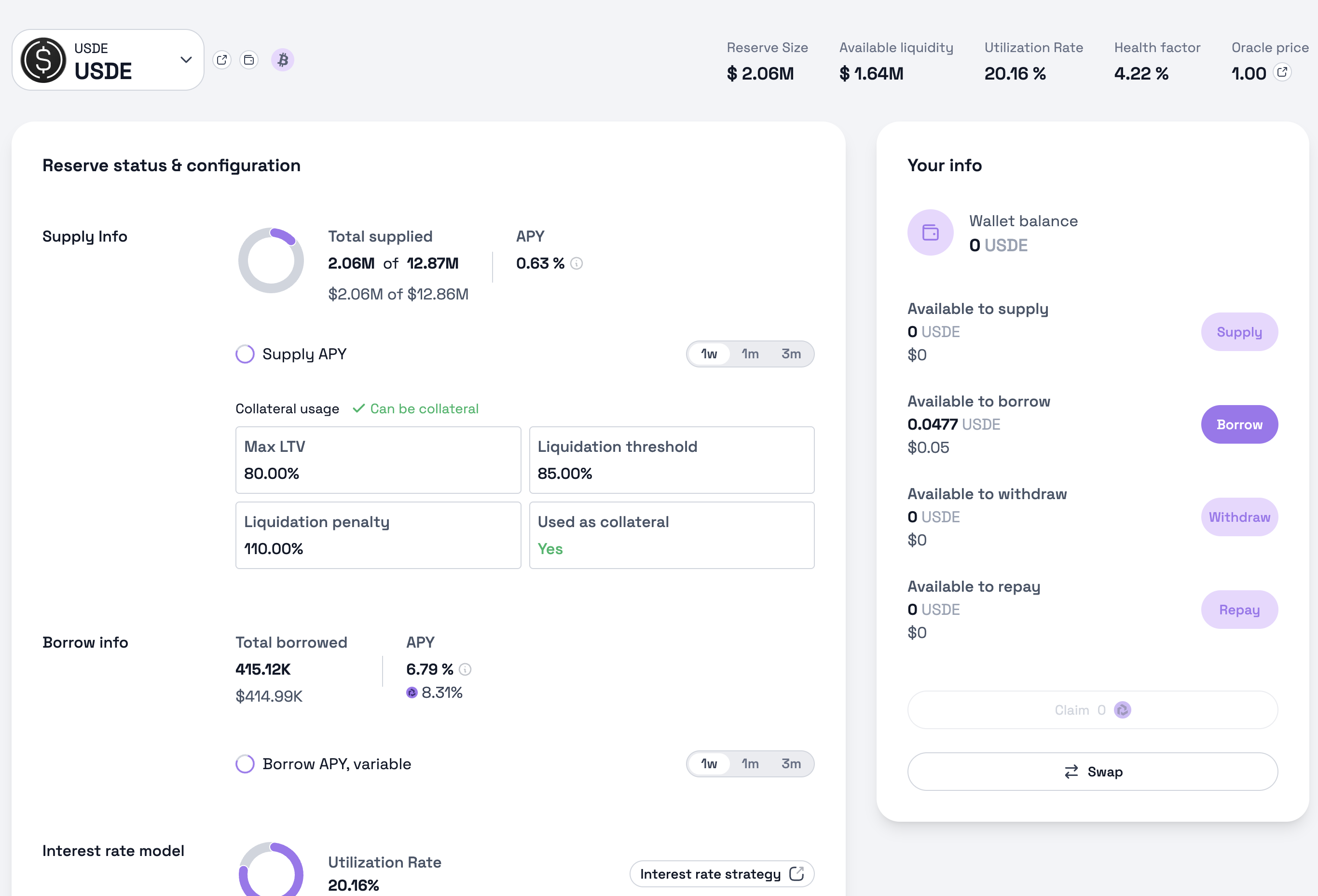Screen dimensions: 1318x896
Task: Open the Oracle price external link icon
Action: point(1282,72)
